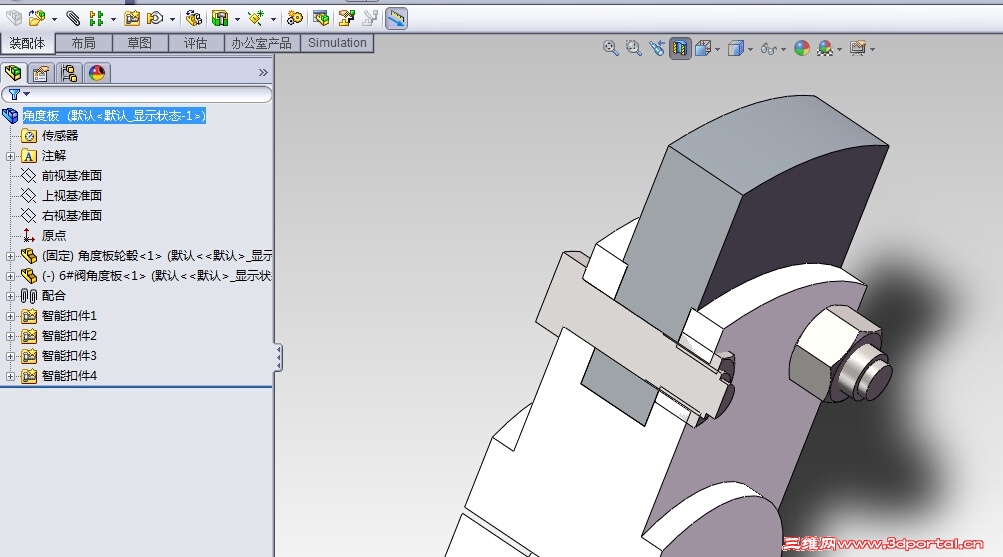Screen dimensions: 1003x557
Task: Click the View Orientation cube icon
Action: pos(703,48)
